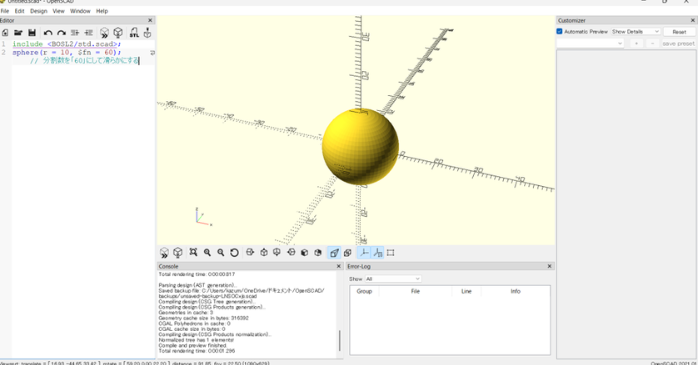Switch to the Top view
Screen dimensions: 698x365
(264, 252)
